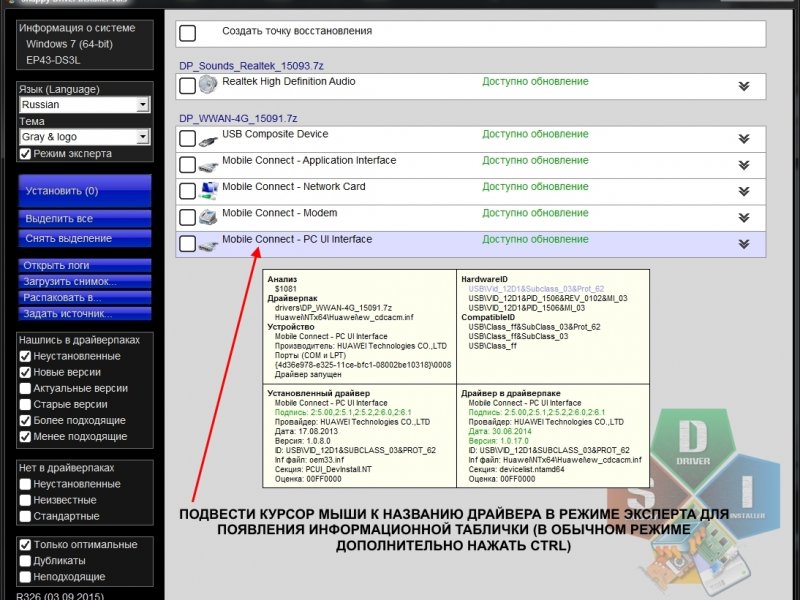Uncheck the Менее подходящие filter
Image resolution: width=800 pixels, height=600 pixels.
[x=25, y=437]
